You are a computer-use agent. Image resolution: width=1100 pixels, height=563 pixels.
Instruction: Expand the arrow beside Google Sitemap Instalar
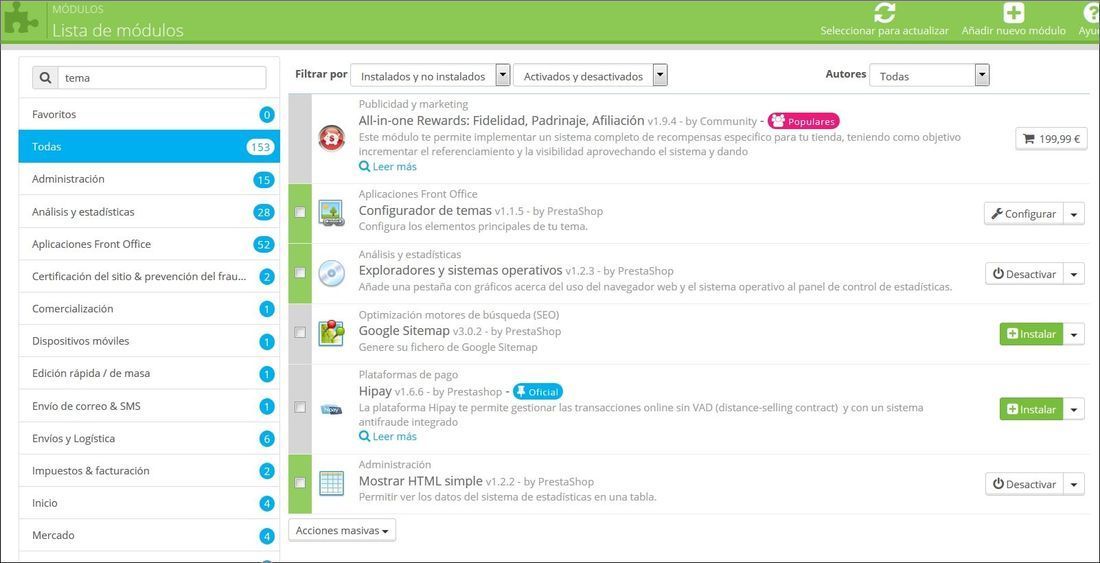click(1074, 334)
